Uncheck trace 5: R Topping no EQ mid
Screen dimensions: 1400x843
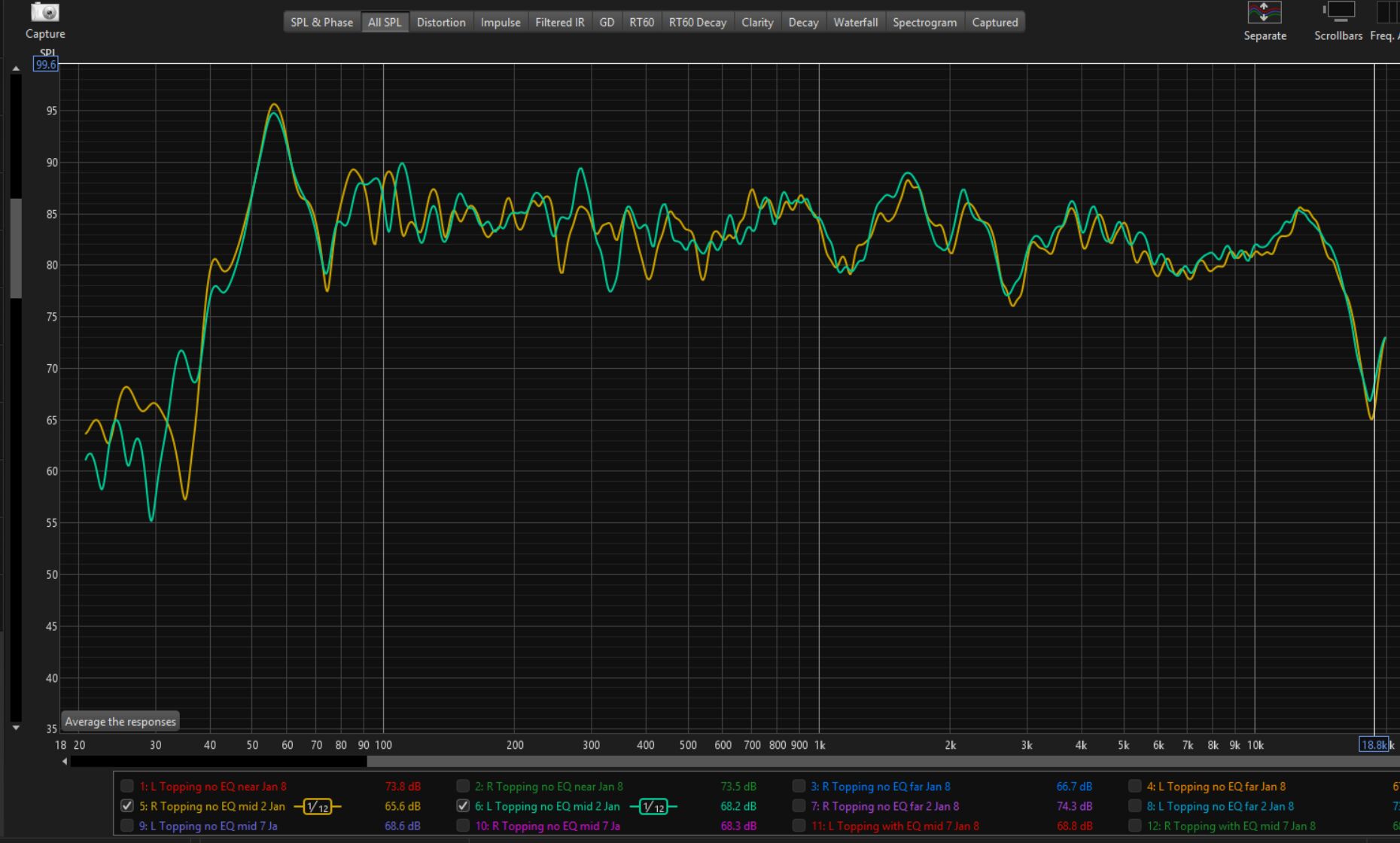click(127, 806)
